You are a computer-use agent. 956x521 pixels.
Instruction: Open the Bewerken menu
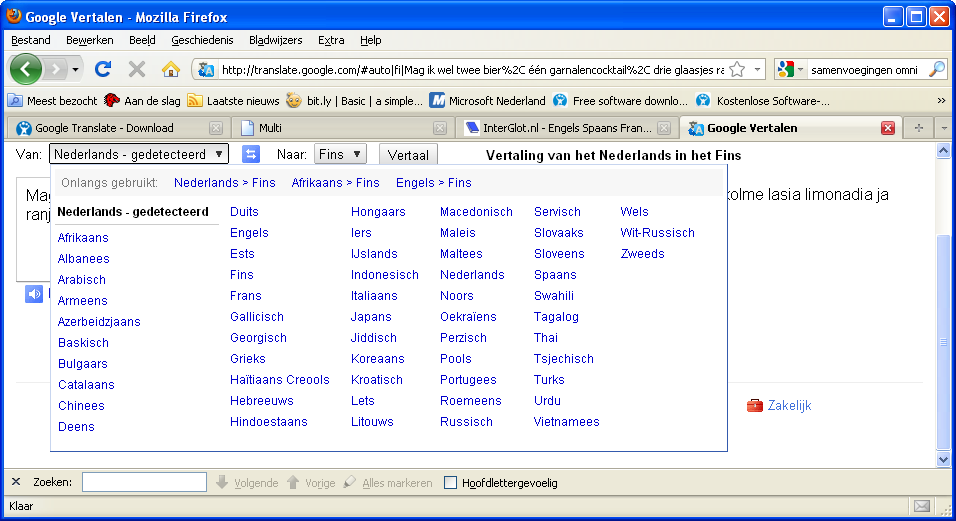coord(90,40)
